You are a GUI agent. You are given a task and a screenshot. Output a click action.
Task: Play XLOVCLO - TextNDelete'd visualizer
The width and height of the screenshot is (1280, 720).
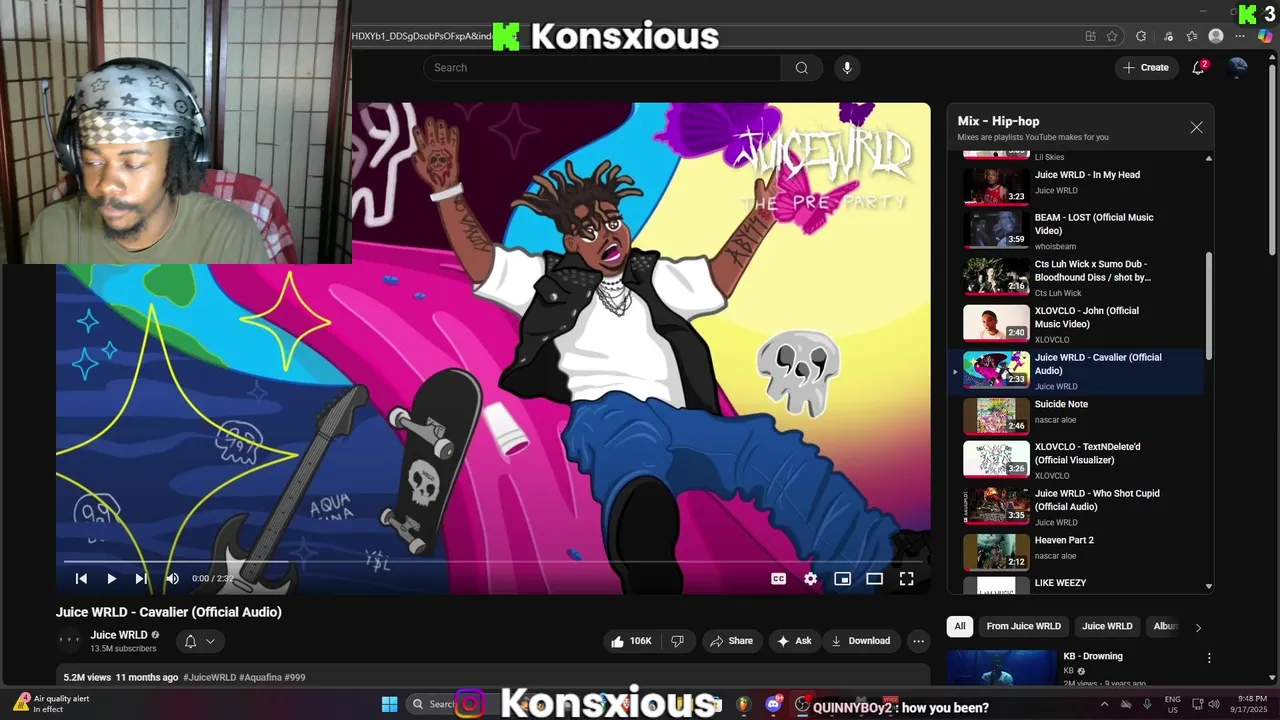point(1078,460)
